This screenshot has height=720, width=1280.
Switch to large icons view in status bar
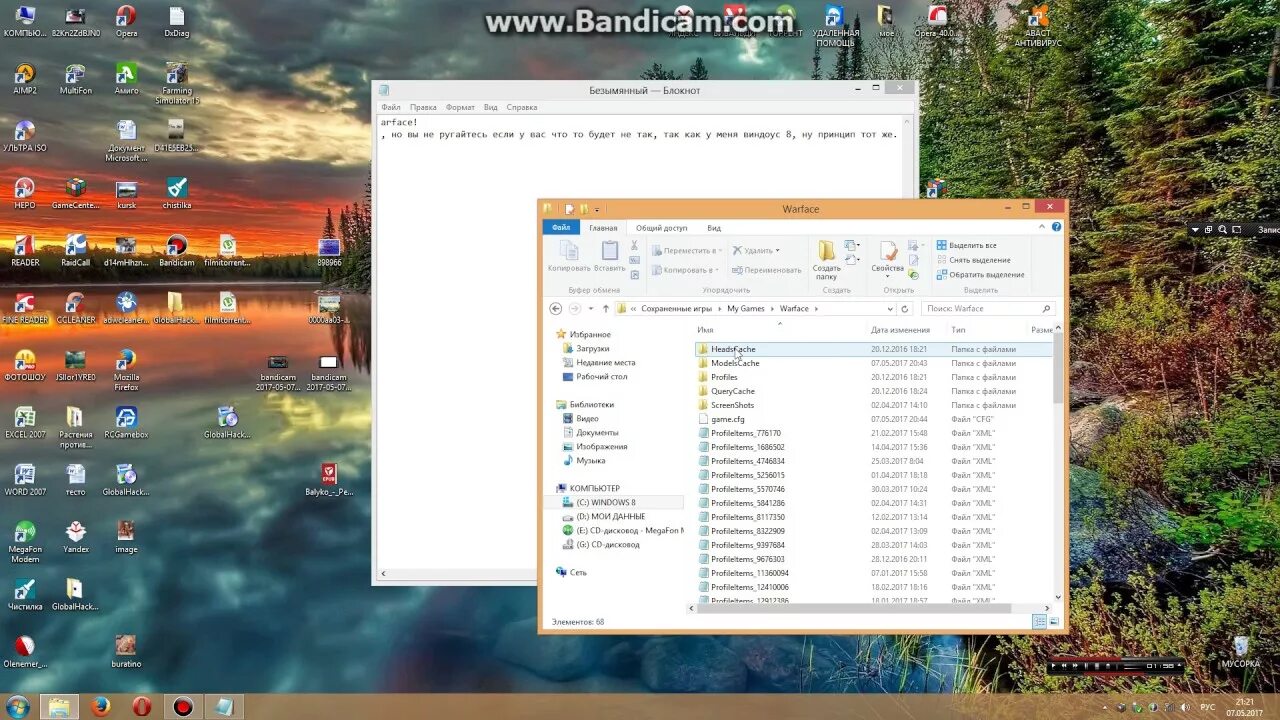pyautogui.click(x=1053, y=622)
